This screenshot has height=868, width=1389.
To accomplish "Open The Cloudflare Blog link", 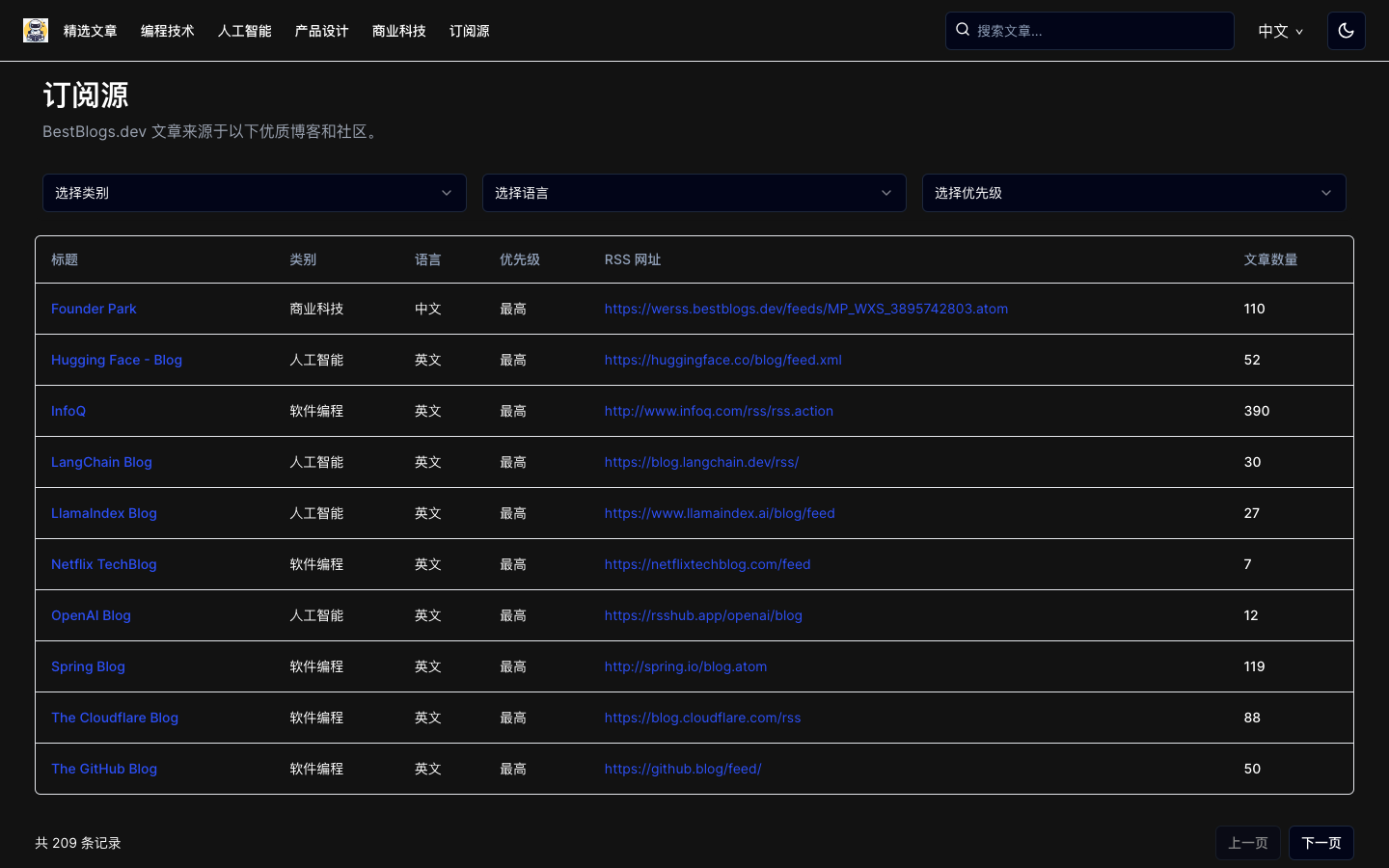I will point(115,718).
